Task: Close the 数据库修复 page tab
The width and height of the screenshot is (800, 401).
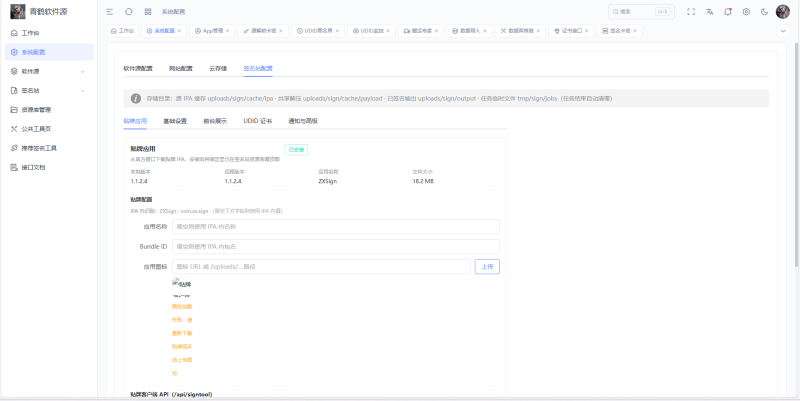Action: point(538,31)
